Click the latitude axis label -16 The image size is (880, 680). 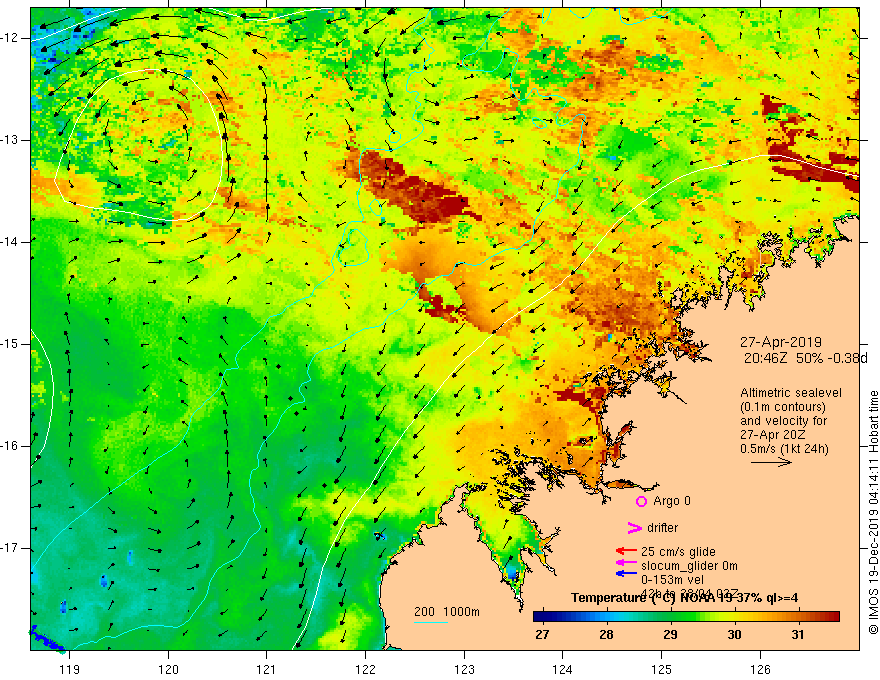(x=11, y=446)
